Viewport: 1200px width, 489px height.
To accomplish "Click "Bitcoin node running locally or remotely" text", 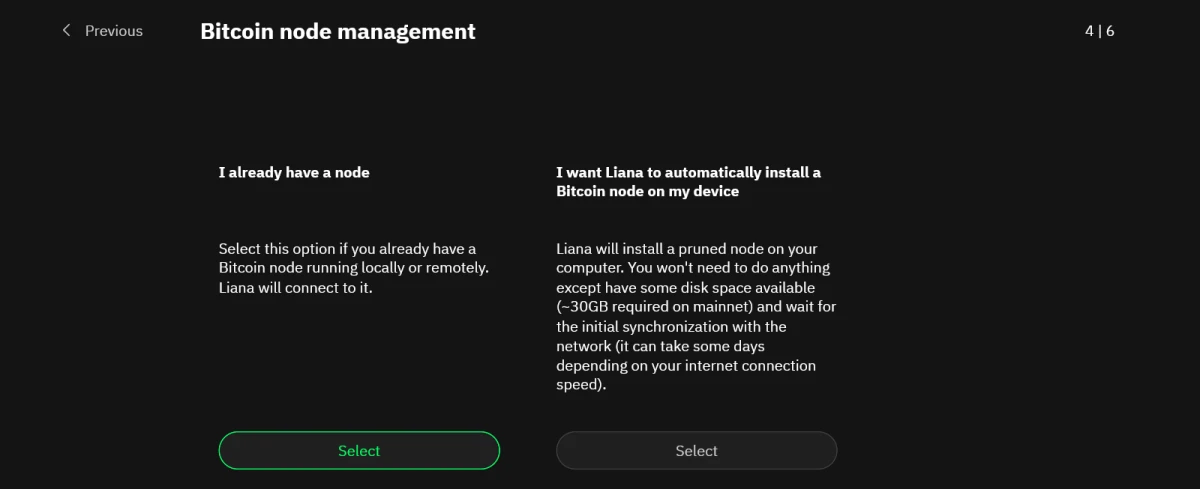I will pyautogui.click(x=353, y=268).
